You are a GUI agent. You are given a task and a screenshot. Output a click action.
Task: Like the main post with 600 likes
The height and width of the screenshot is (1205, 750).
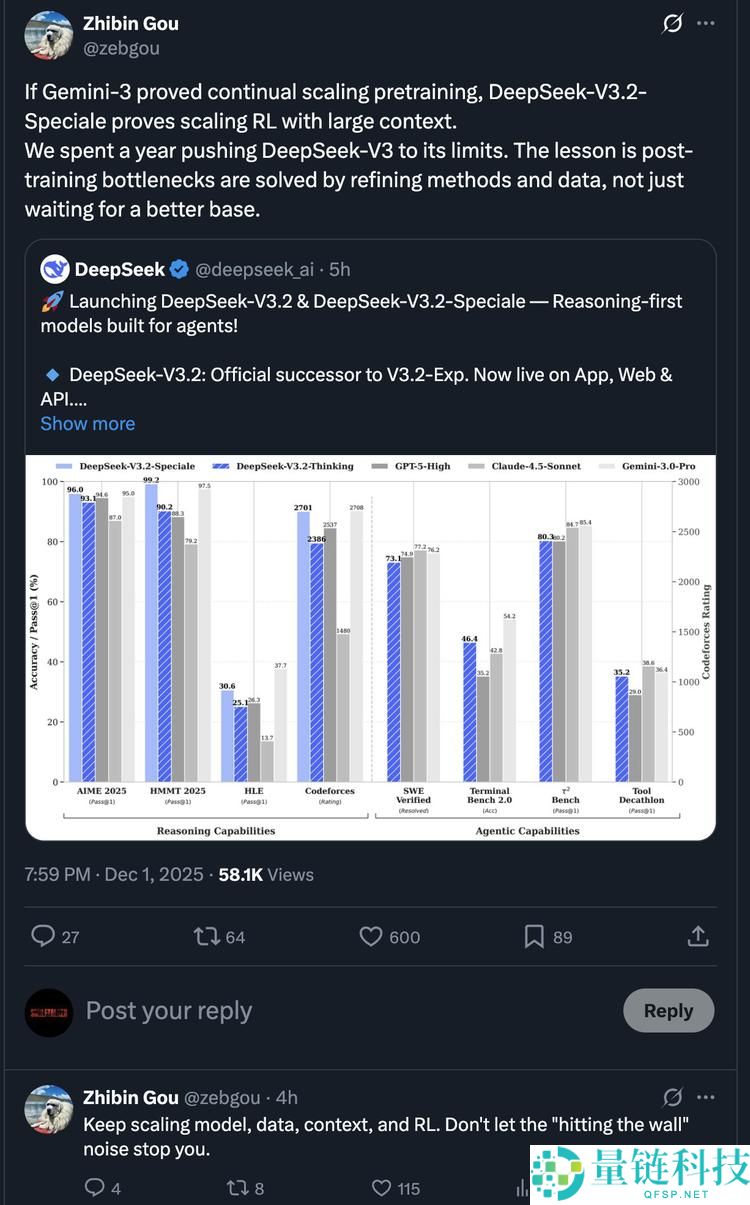tap(371, 936)
